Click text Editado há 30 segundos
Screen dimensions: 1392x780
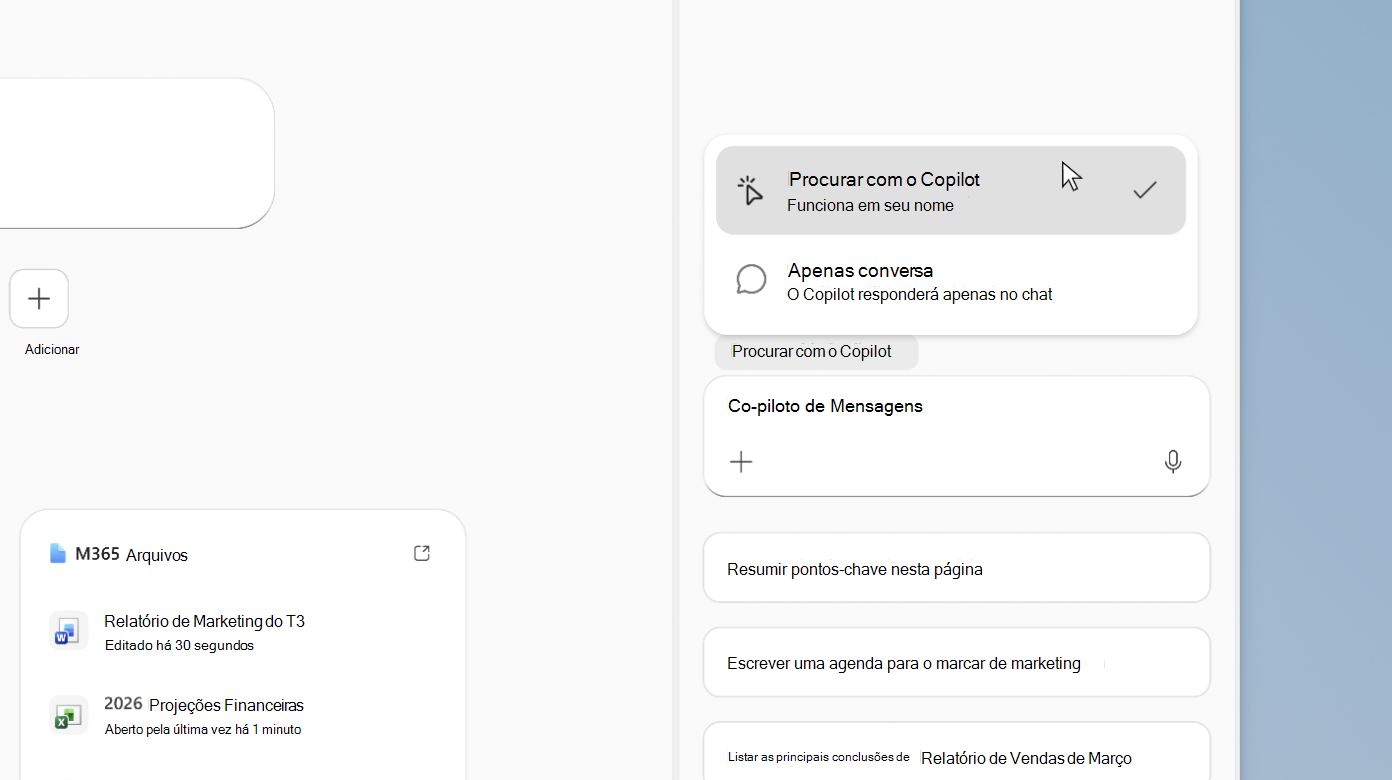point(179,645)
